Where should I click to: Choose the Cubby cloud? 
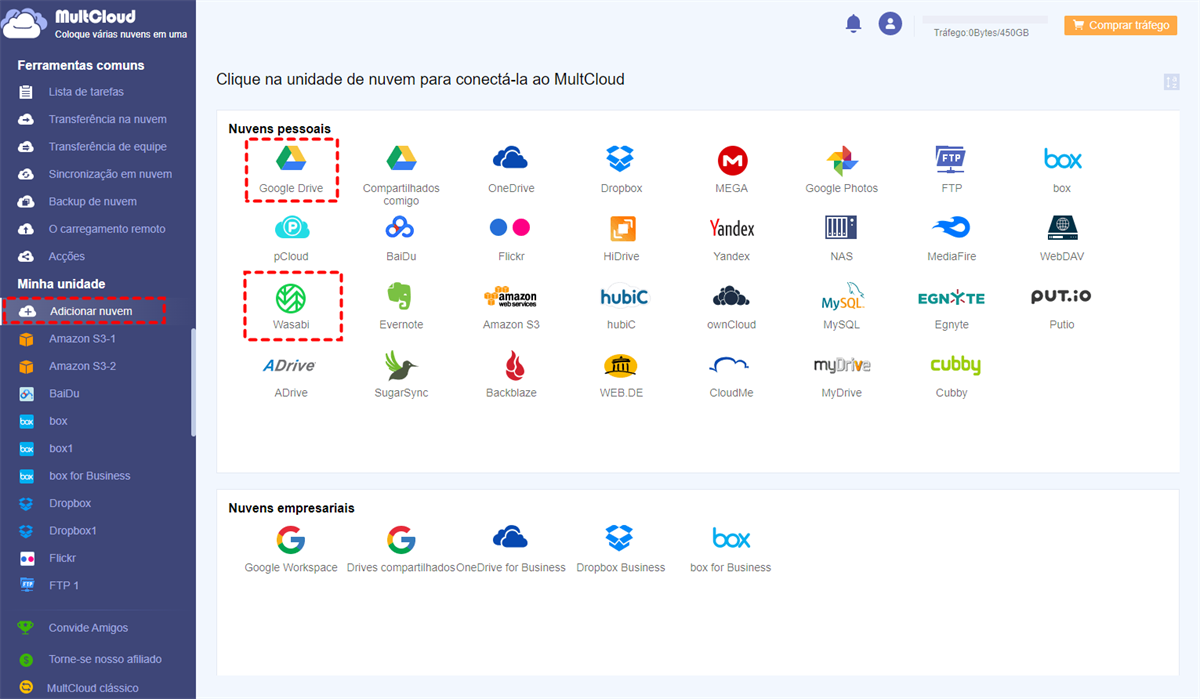955,374
